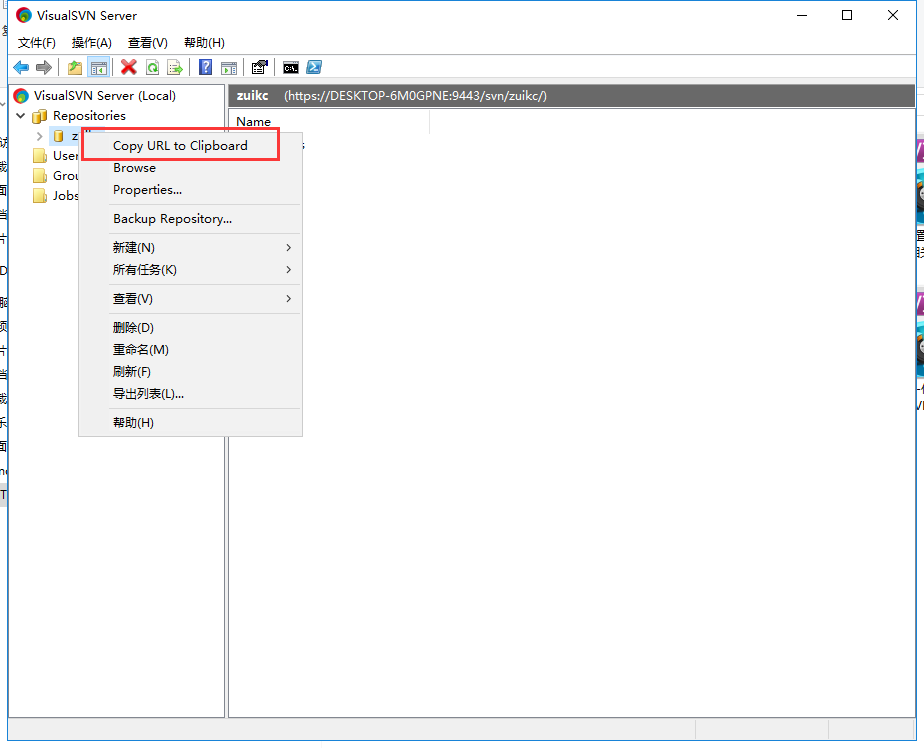Launch the command prompt toolbar icon
This screenshot has height=748, width=924.
(x=291, y=68)
